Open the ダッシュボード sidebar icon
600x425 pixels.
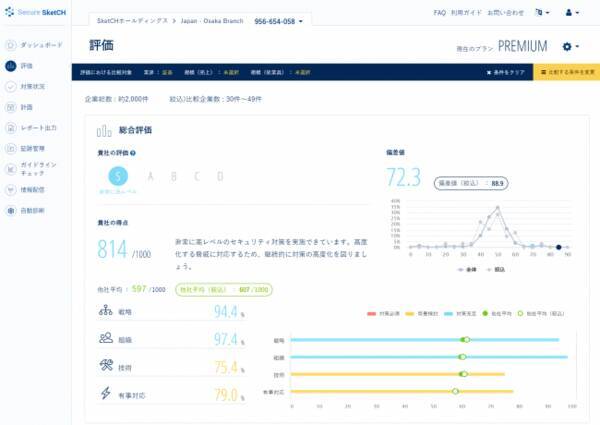10,45
